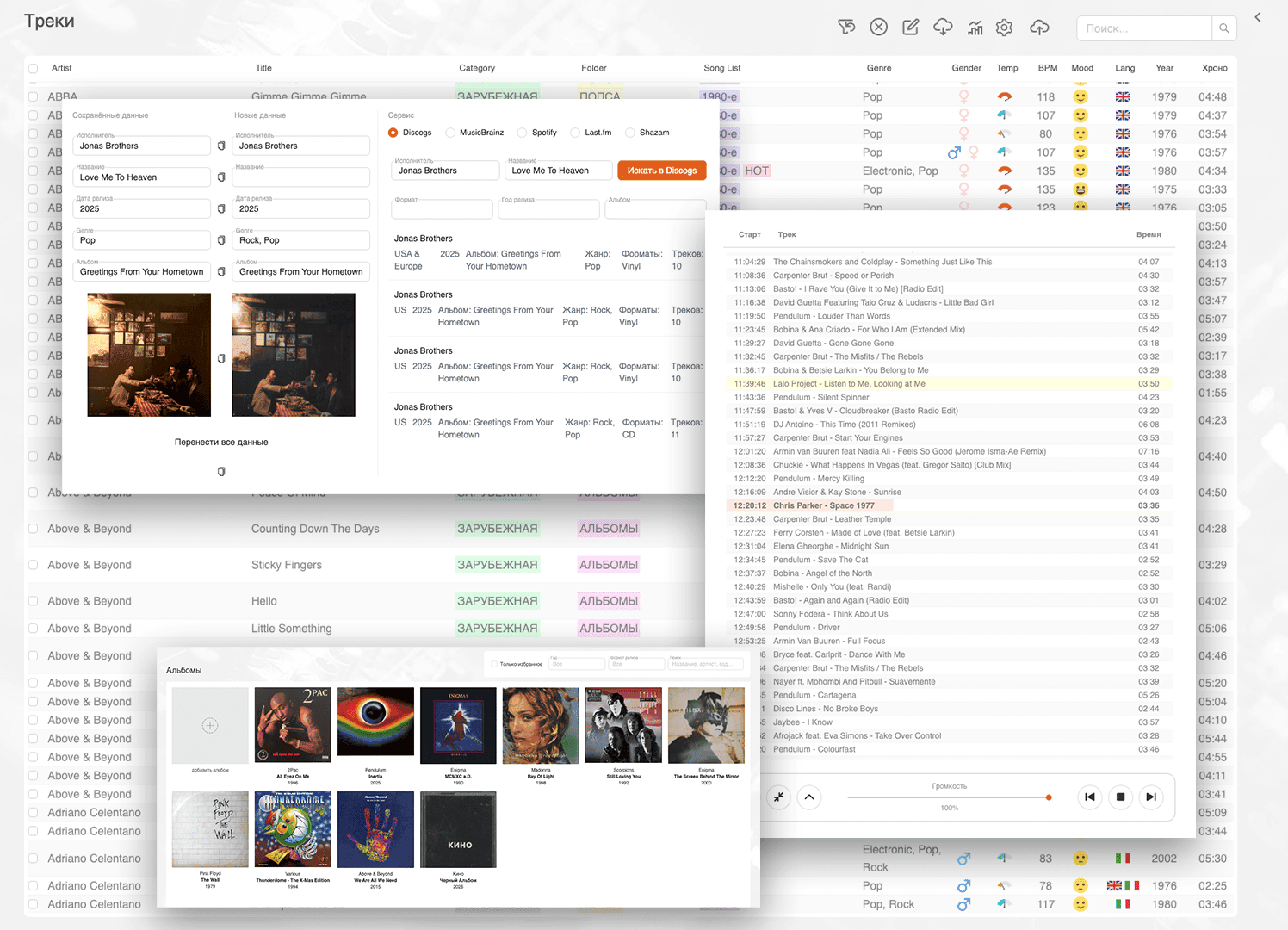Reset filters with the funnel undo icon

[846, 28]
